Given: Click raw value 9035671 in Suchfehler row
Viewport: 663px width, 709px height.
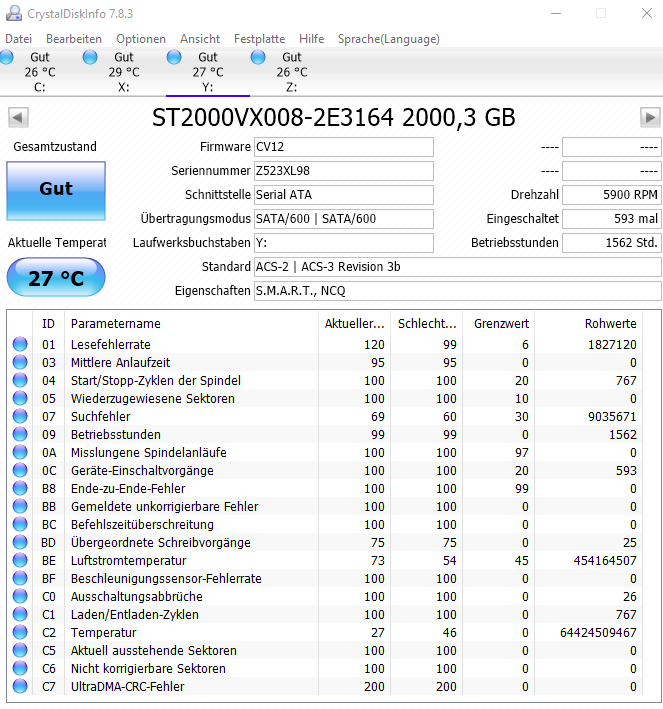Looking at the screenshot, I should pyautogui.click(x=612, y=416).
